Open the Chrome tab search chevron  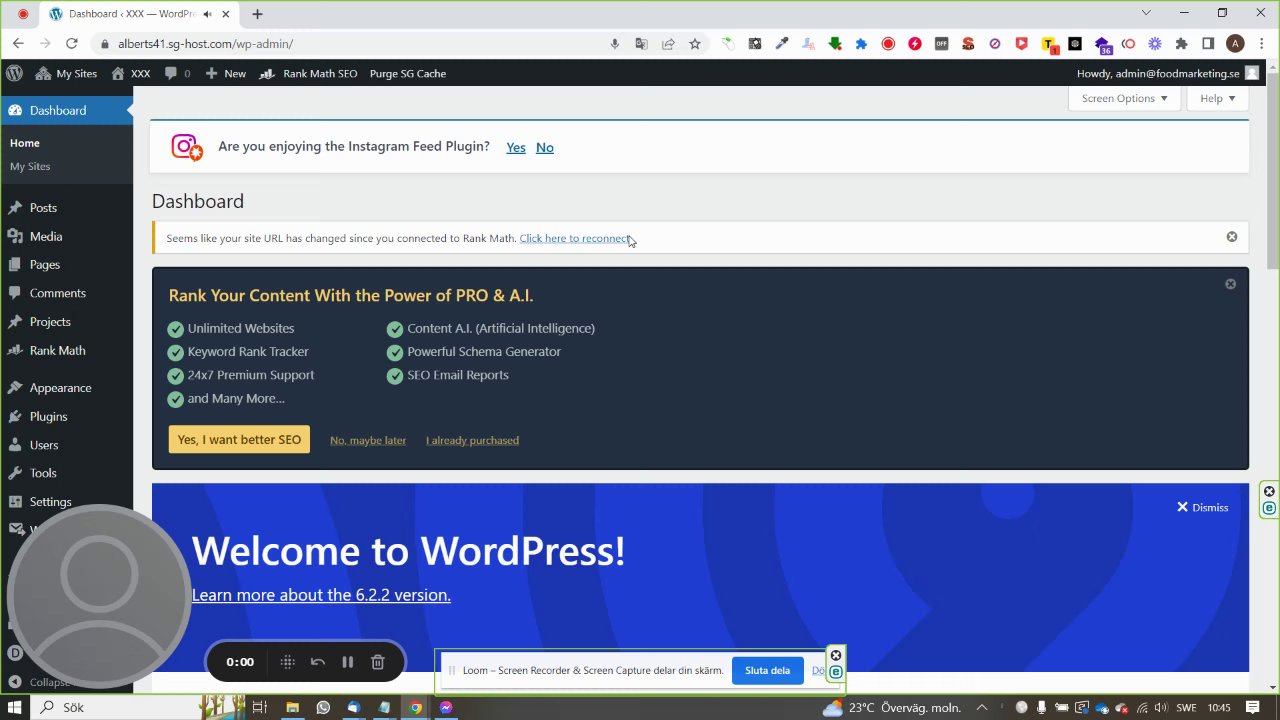[1146, 13]
